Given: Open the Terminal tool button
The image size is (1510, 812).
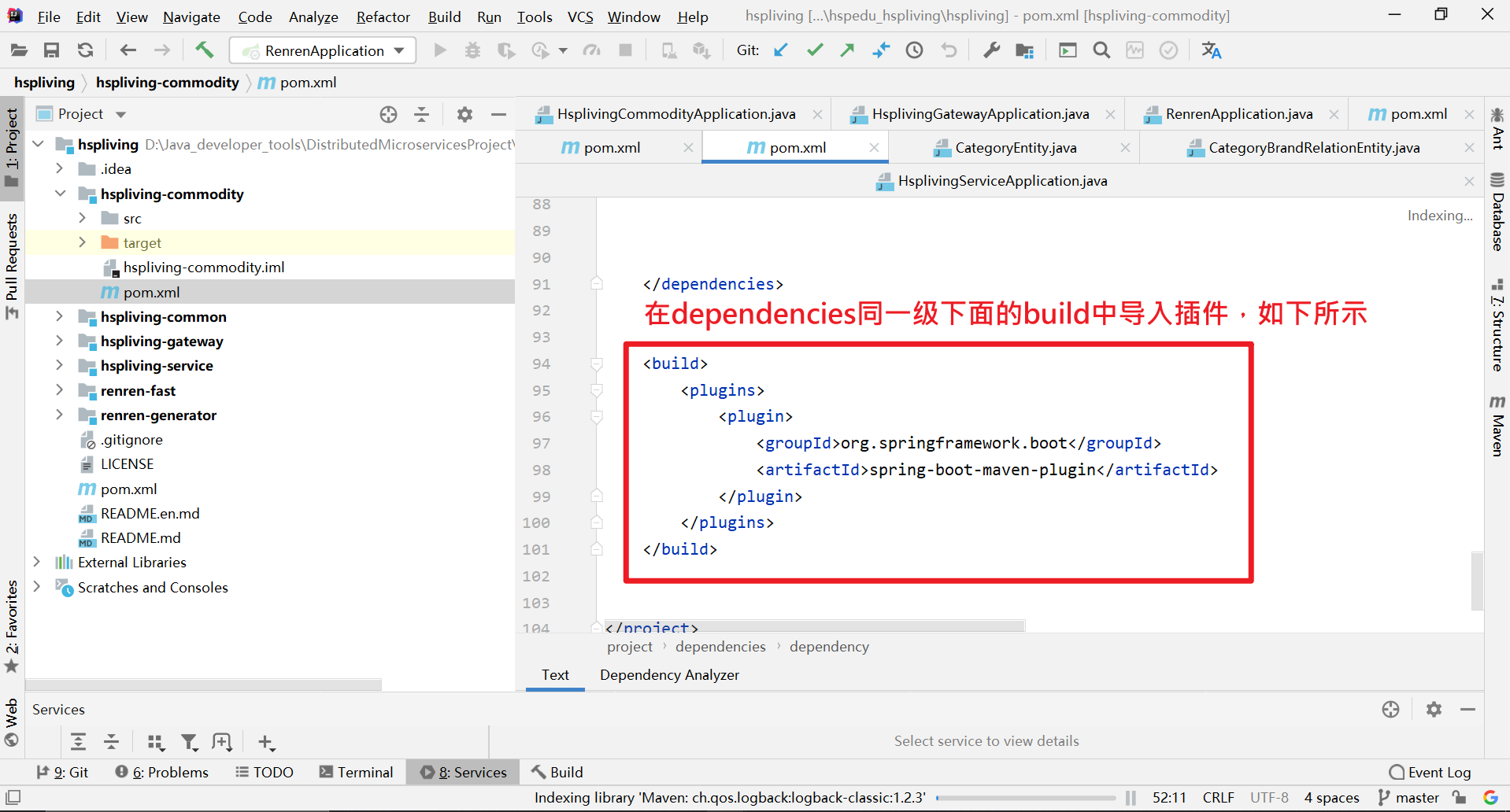Looking at the screenshot, I should coord(356,772).
